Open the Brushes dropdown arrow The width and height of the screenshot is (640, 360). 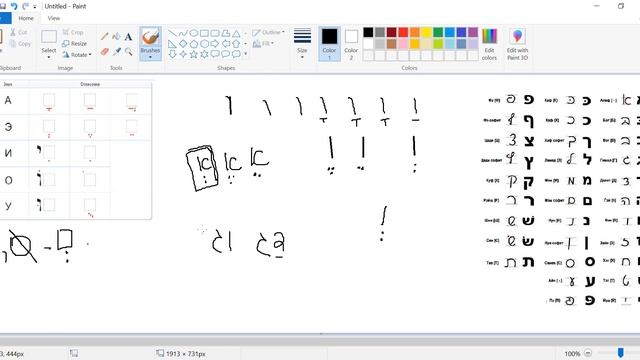[x=150, y=57]
